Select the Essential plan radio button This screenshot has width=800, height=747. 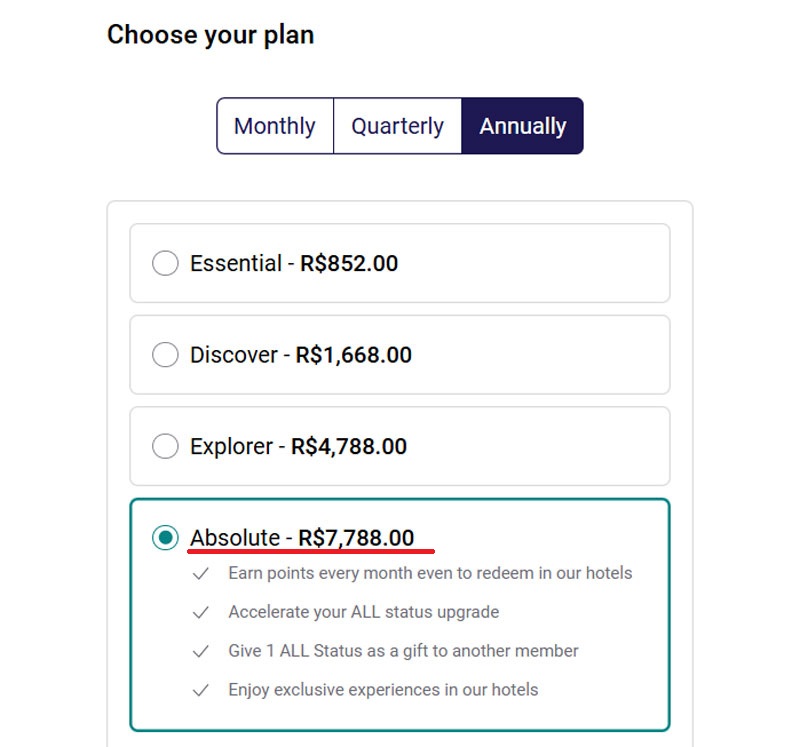coord(165,264)
